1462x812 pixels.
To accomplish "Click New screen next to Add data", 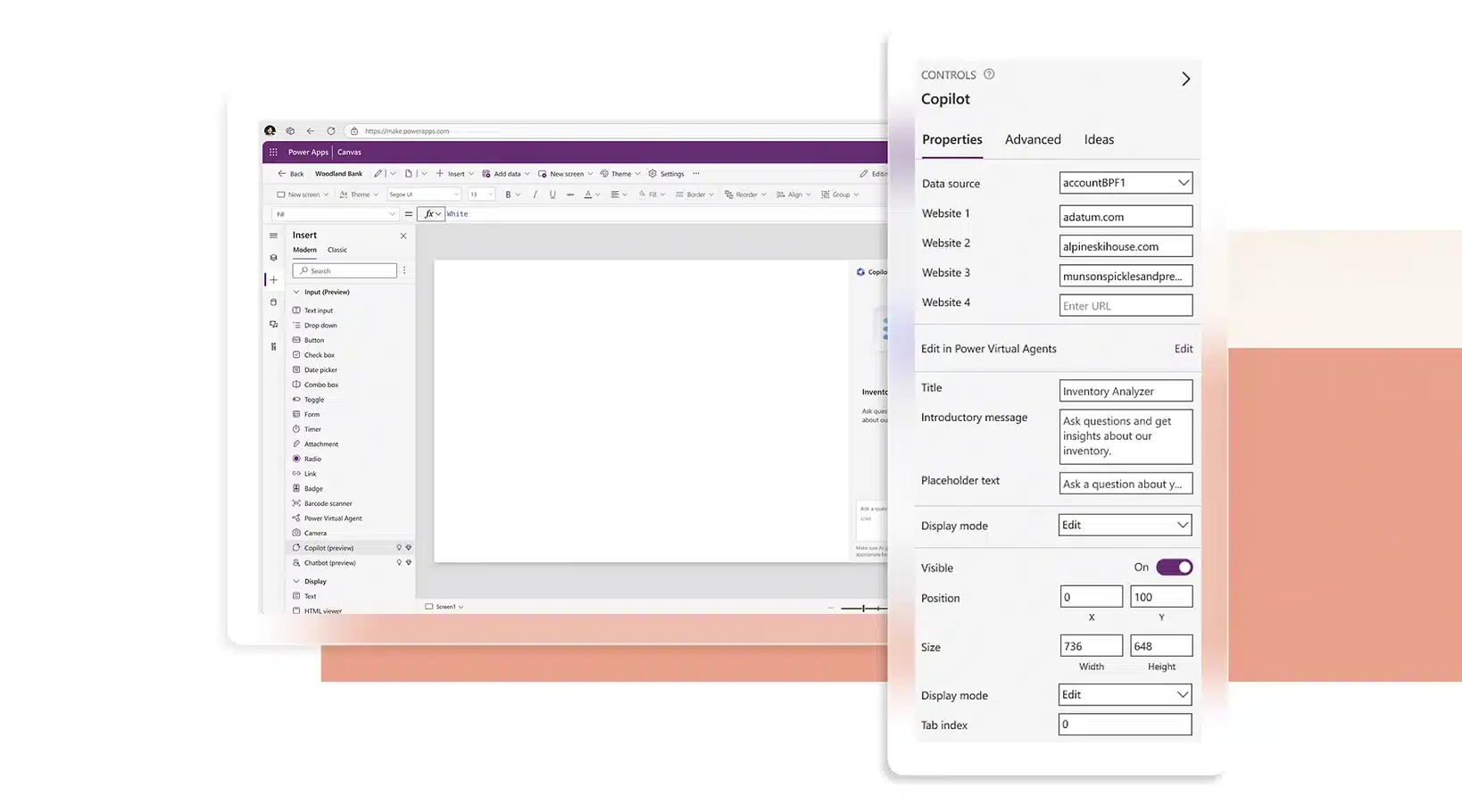I will 565,174.
